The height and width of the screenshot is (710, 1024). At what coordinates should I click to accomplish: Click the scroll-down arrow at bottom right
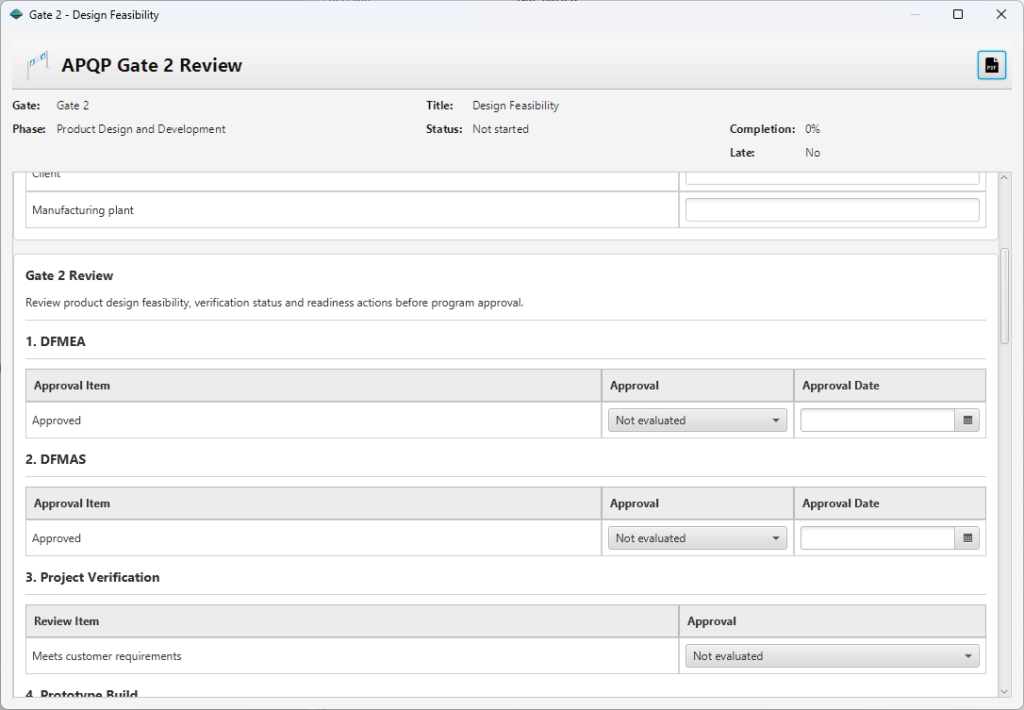click(x=1004, y=690)
